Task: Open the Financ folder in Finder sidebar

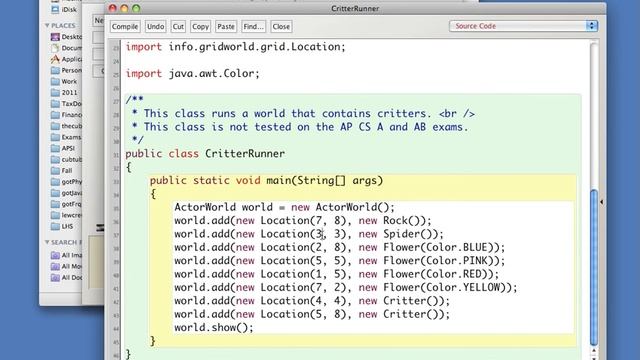Action: click(66, 115)
